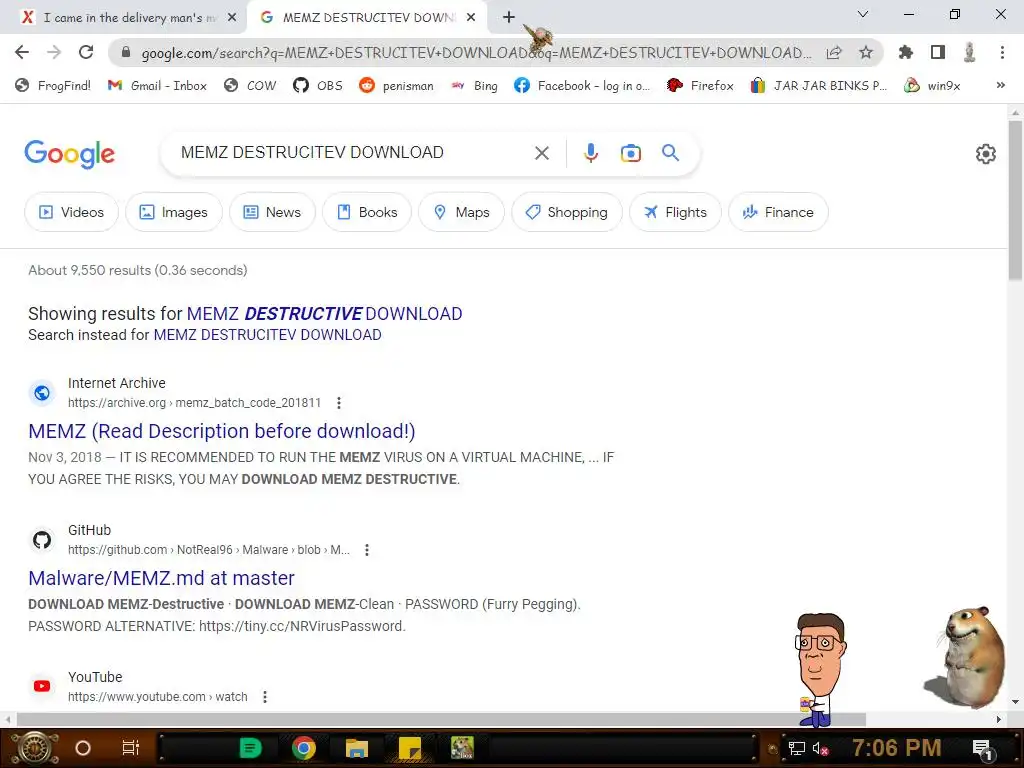Open 'Malware/MEMZ.md at master' result
Image resolution: width=1024 pixels, height=768 pixels.
[x=161, y=578]
